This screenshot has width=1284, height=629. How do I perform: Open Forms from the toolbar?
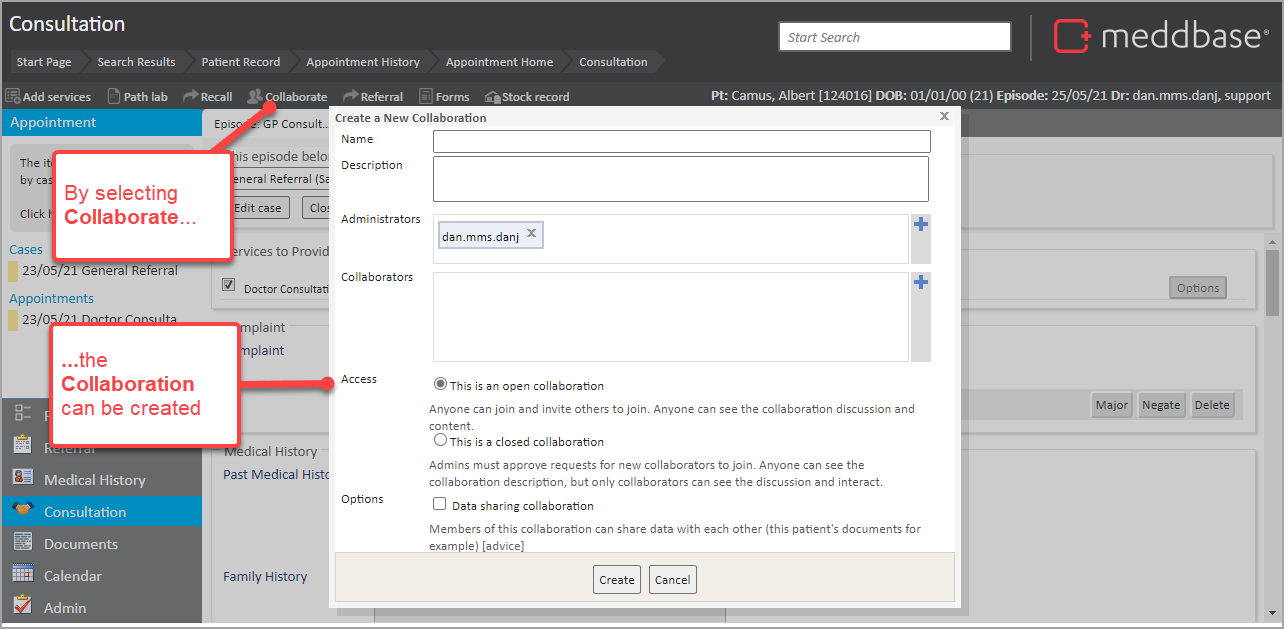tap(426, 97)
